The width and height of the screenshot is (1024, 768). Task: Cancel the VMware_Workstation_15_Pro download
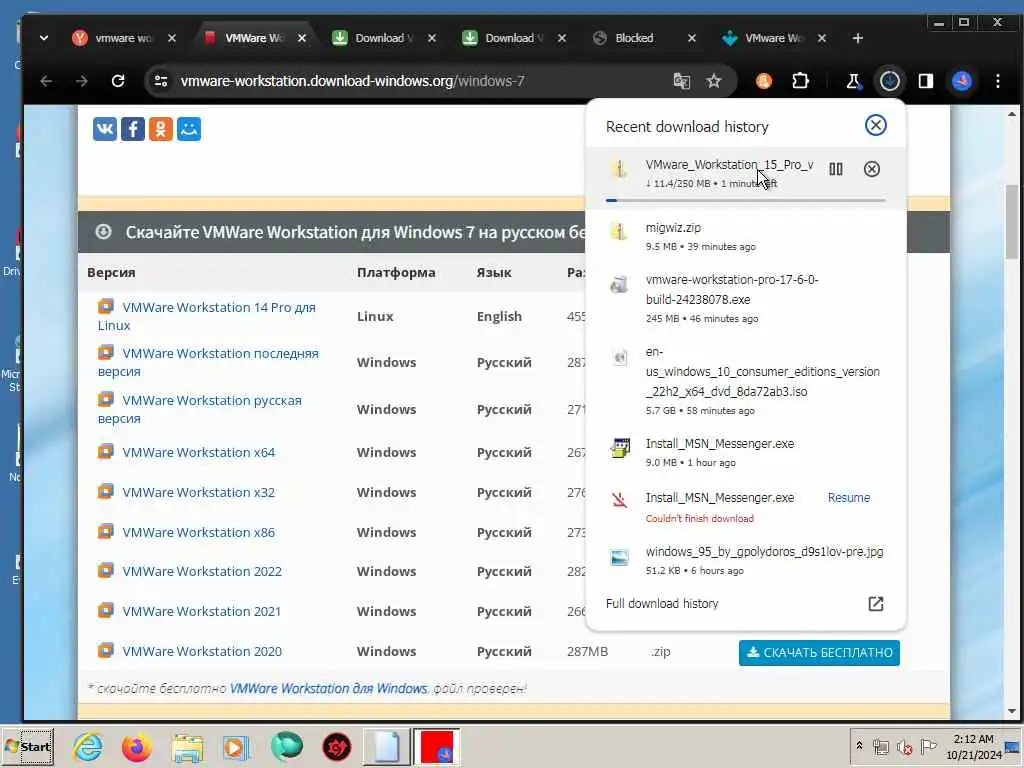(871, 169)
